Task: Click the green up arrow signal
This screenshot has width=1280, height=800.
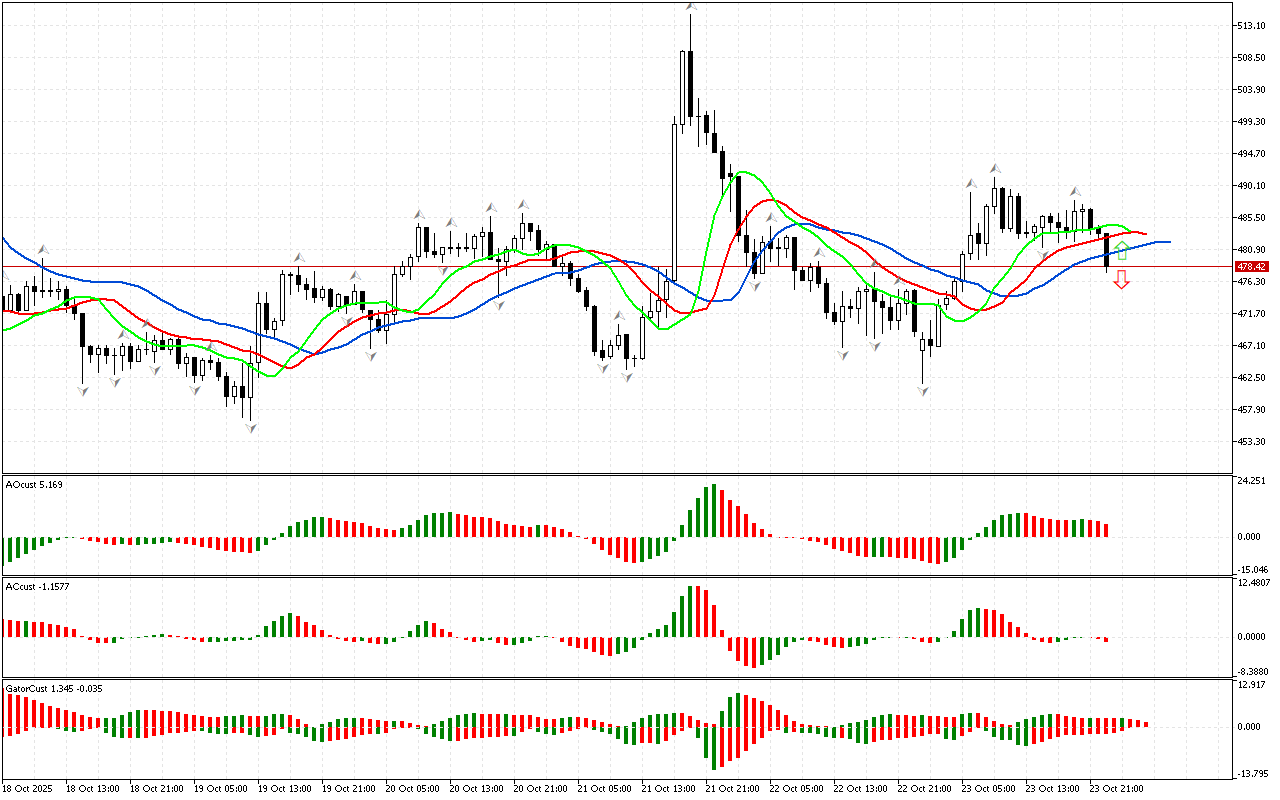Action: [x=1122, y=250]
